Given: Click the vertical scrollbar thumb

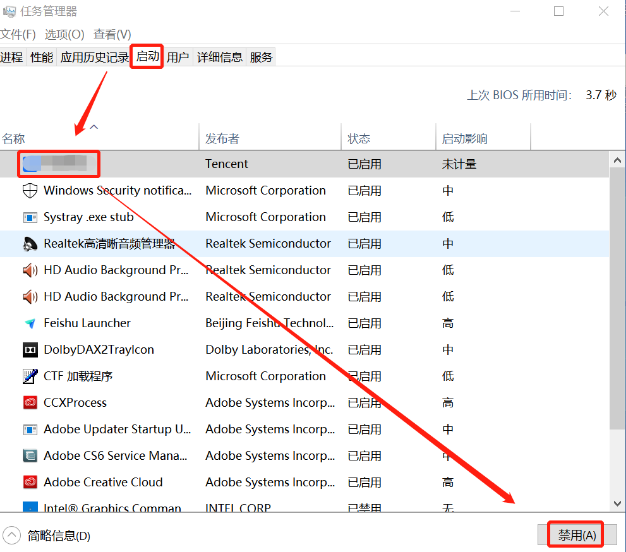Looking at the screenshot, I should coord(617,299).
